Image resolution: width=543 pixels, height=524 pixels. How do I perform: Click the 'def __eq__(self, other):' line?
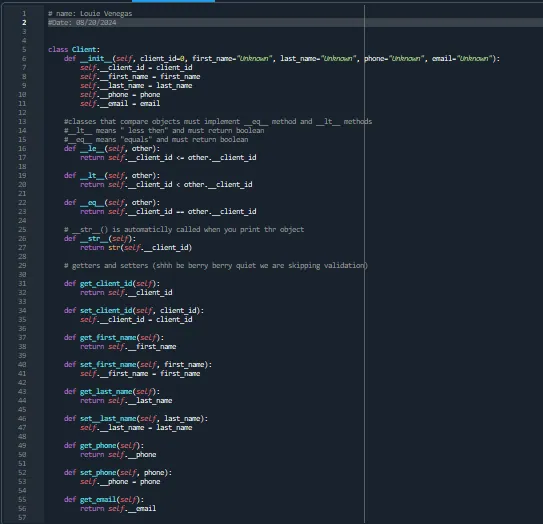(x=112, y=203)
